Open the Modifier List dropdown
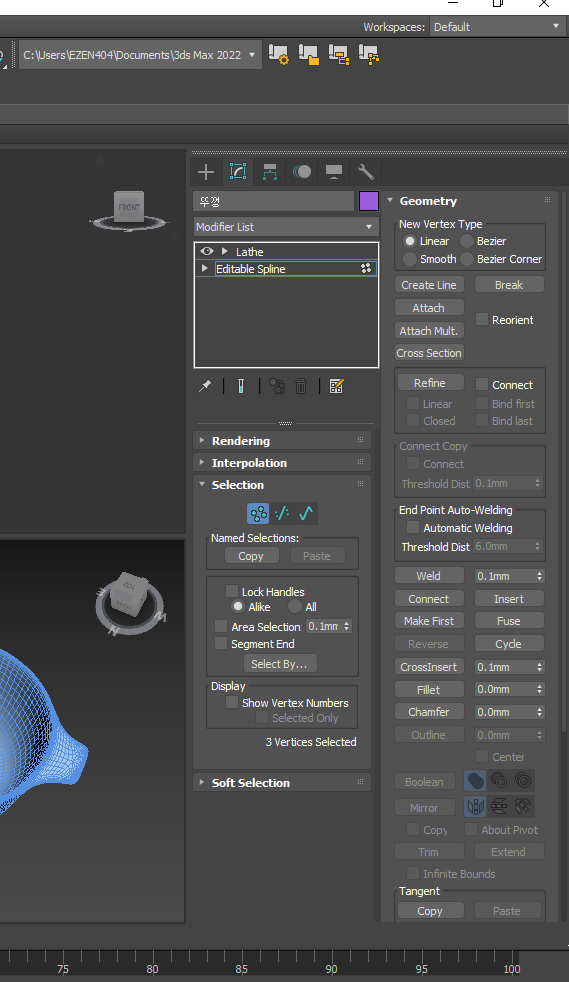Screen dimensions: 569x982 [285, 227]
